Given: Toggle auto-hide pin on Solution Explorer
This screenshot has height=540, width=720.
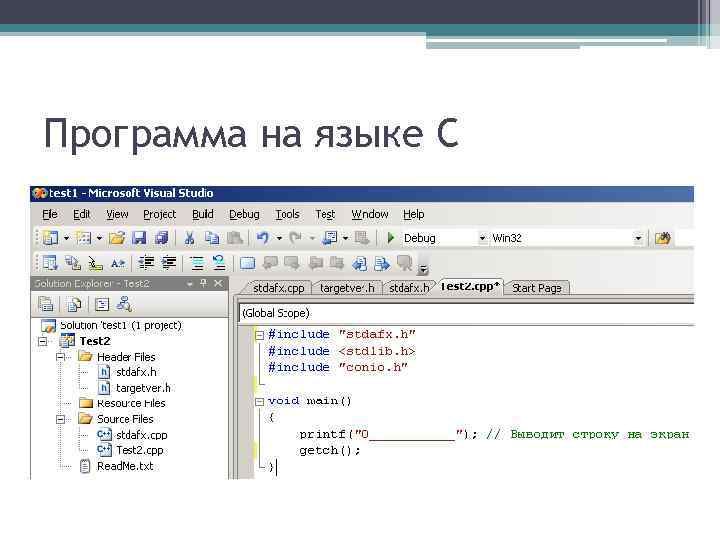Looking at the screenshot, I should pyautogui.click(x=203, y=283).
